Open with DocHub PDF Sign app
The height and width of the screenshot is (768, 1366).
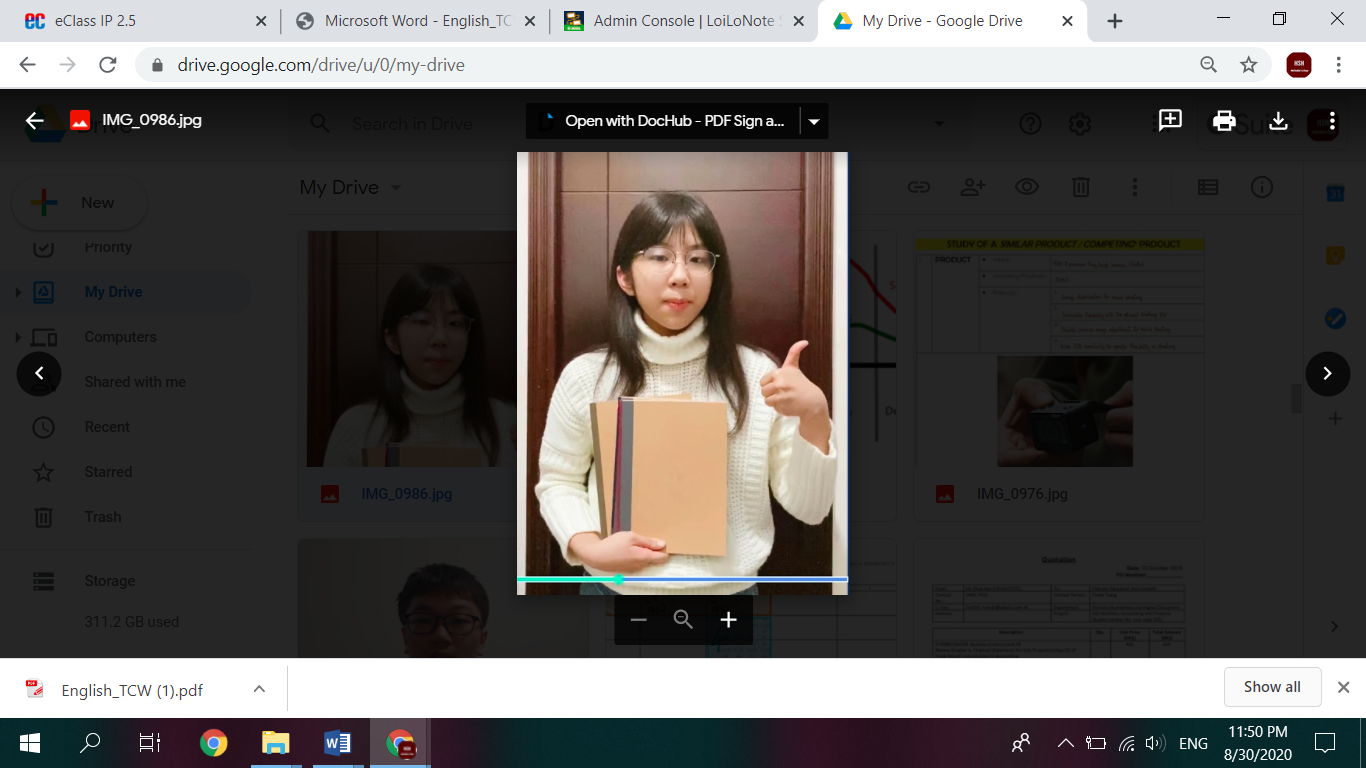[x=663, y=121]
